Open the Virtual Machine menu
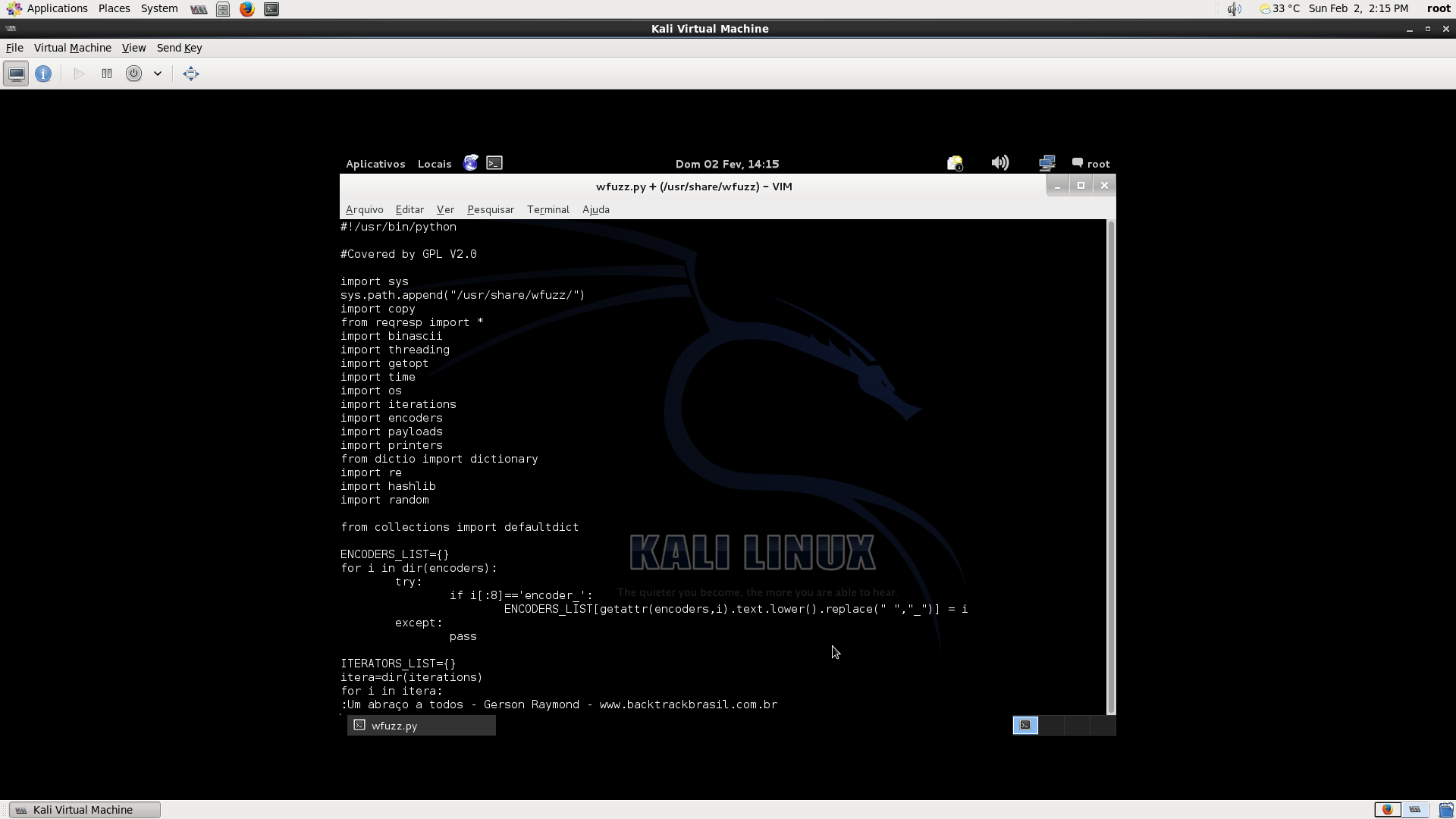 coord(73,48)
